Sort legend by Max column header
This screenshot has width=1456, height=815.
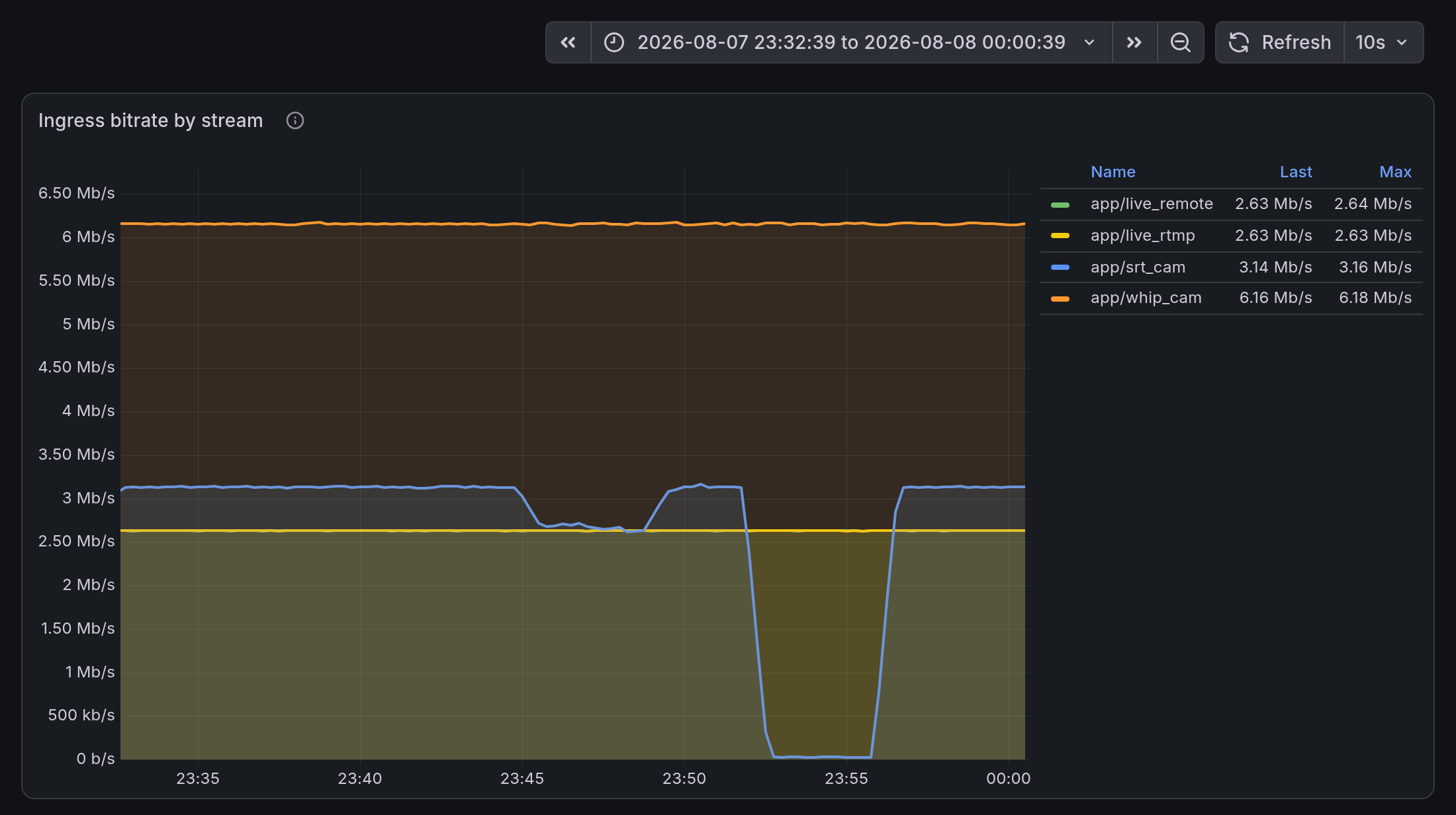coord(1395,172)
